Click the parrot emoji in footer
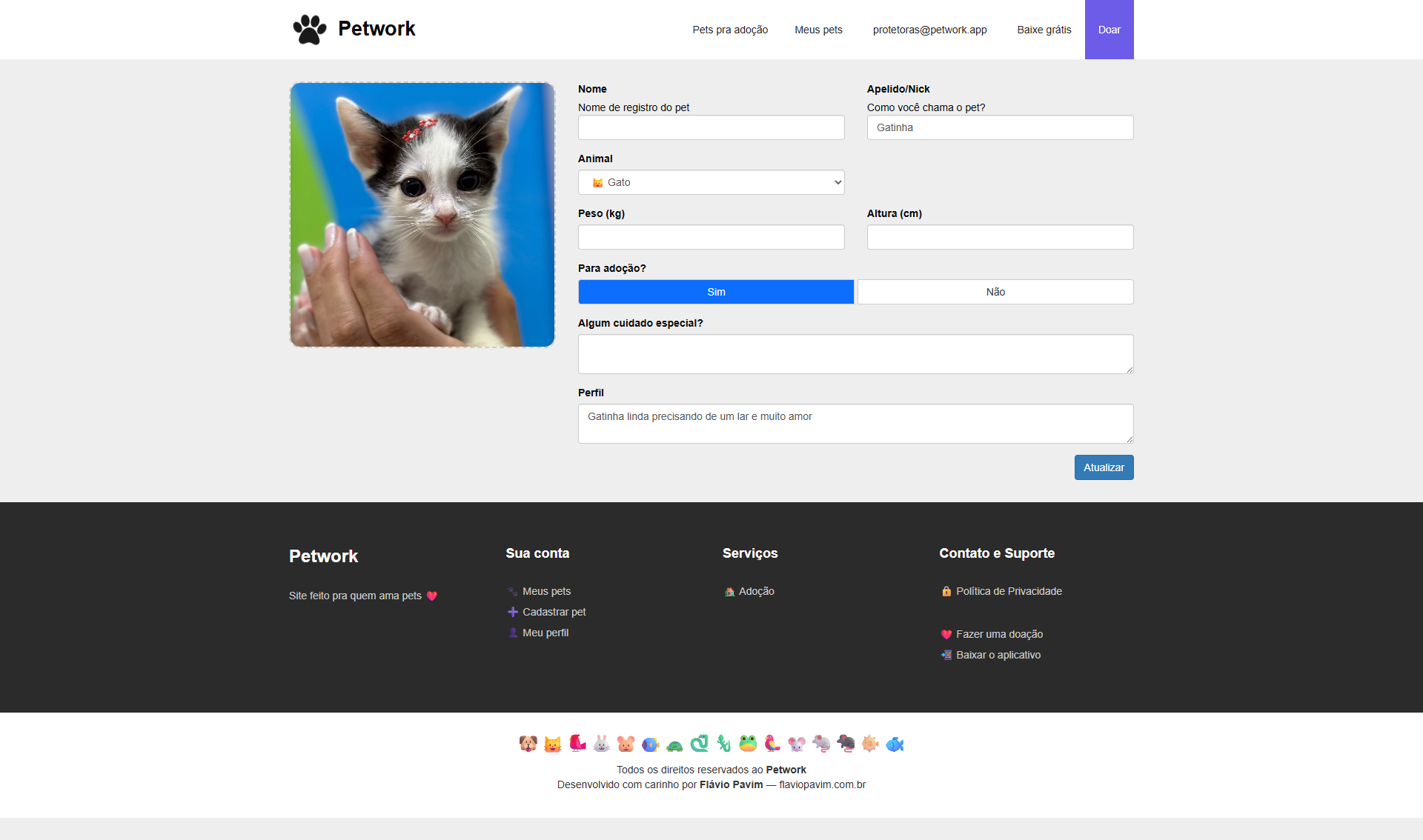The image size is (1423, 840). point(772,744)
